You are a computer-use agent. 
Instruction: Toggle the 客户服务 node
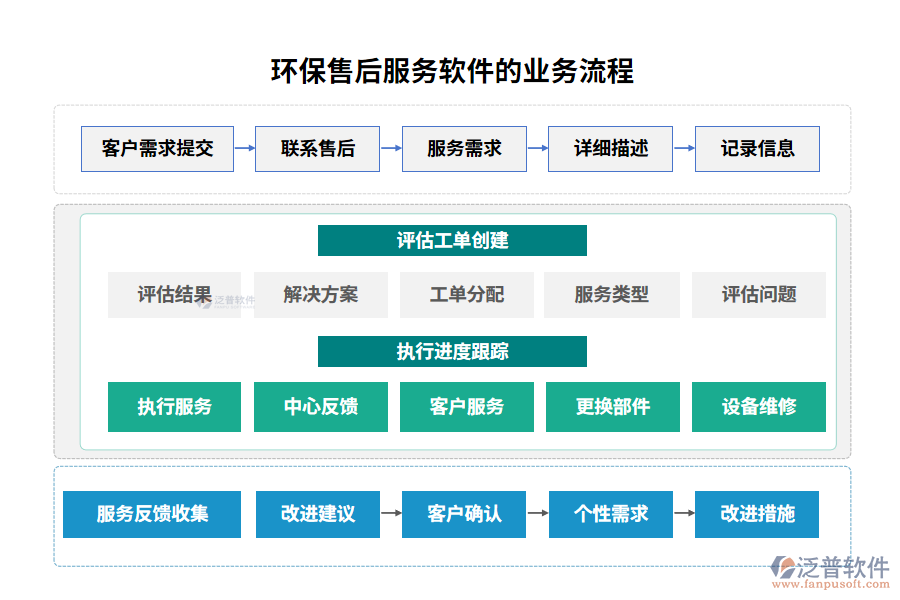pyautogui.click(x=466, y=407)
